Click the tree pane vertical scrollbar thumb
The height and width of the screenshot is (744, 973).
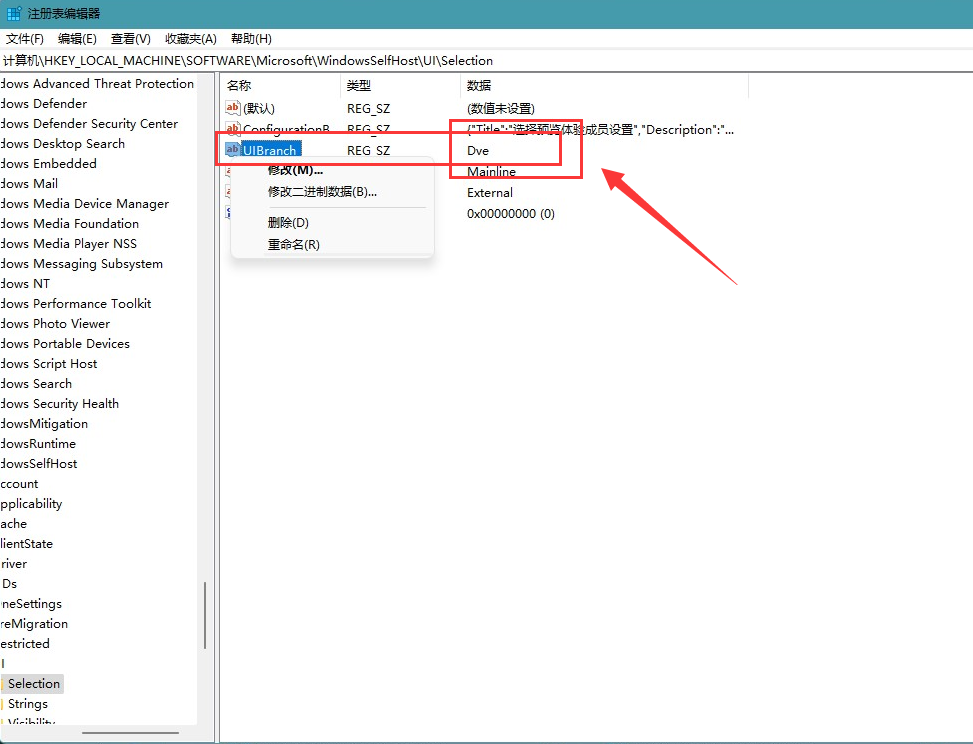[x=205, y=616]
